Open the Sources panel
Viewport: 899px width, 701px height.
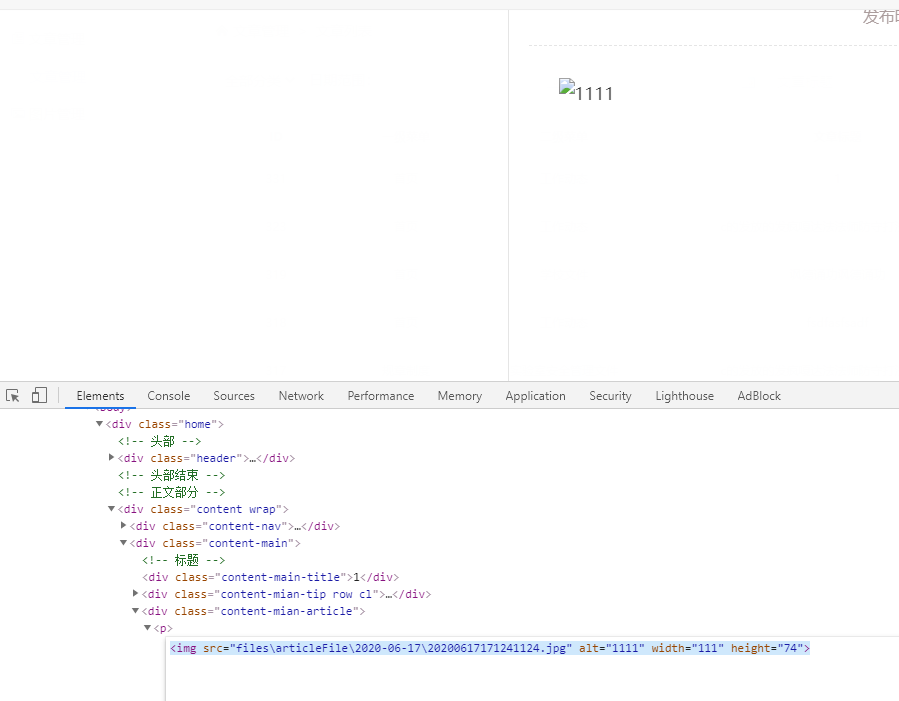click(233, 395)
